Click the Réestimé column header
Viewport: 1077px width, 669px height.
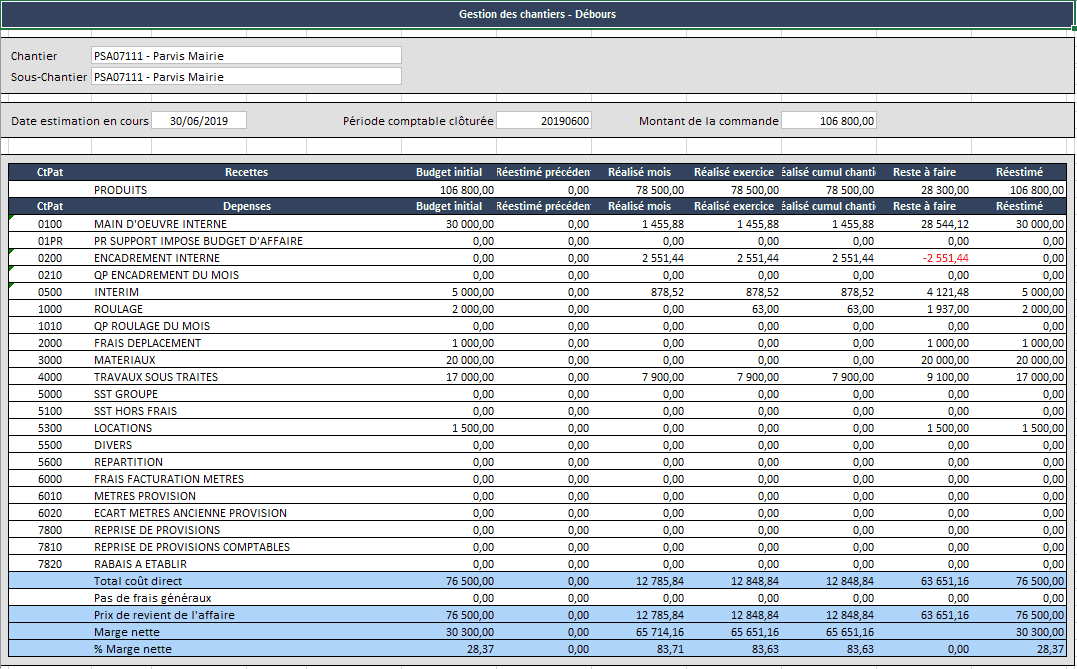click(x=1018, y=172)
